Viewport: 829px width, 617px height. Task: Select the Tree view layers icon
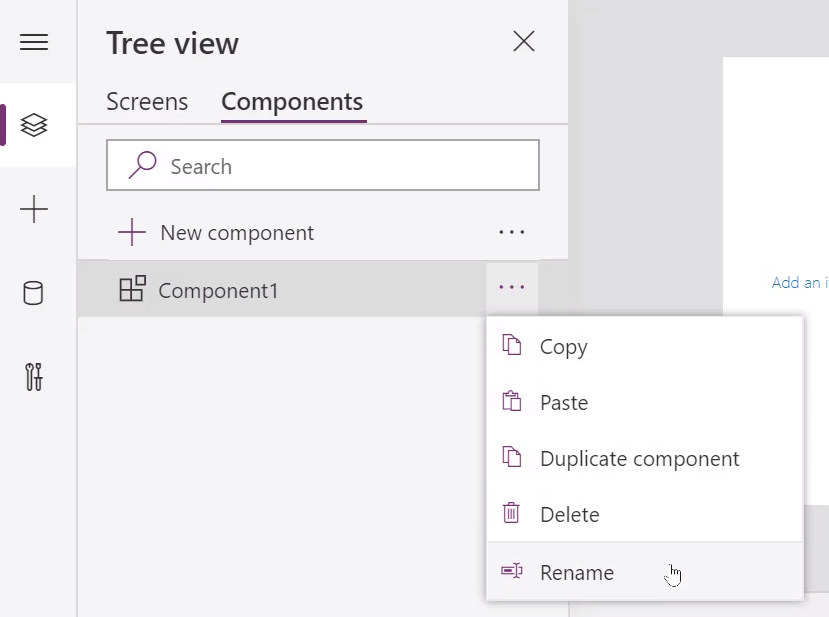[x=34, y=125]
